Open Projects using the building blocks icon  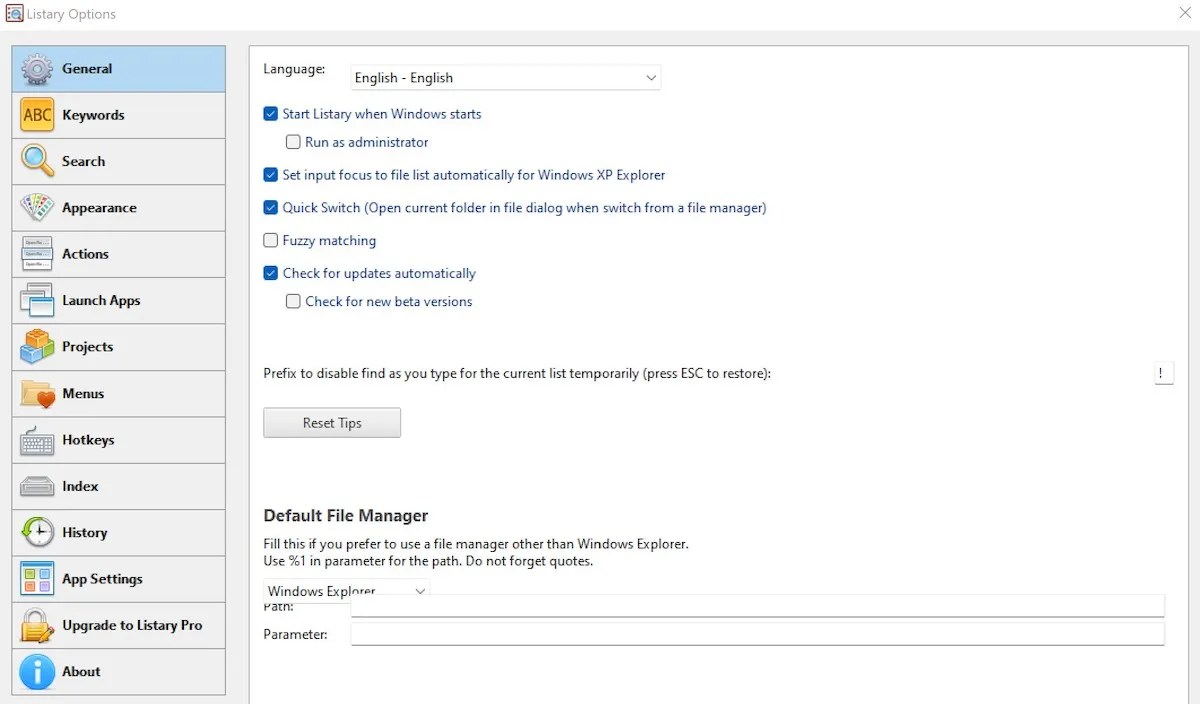coord(36,347)
